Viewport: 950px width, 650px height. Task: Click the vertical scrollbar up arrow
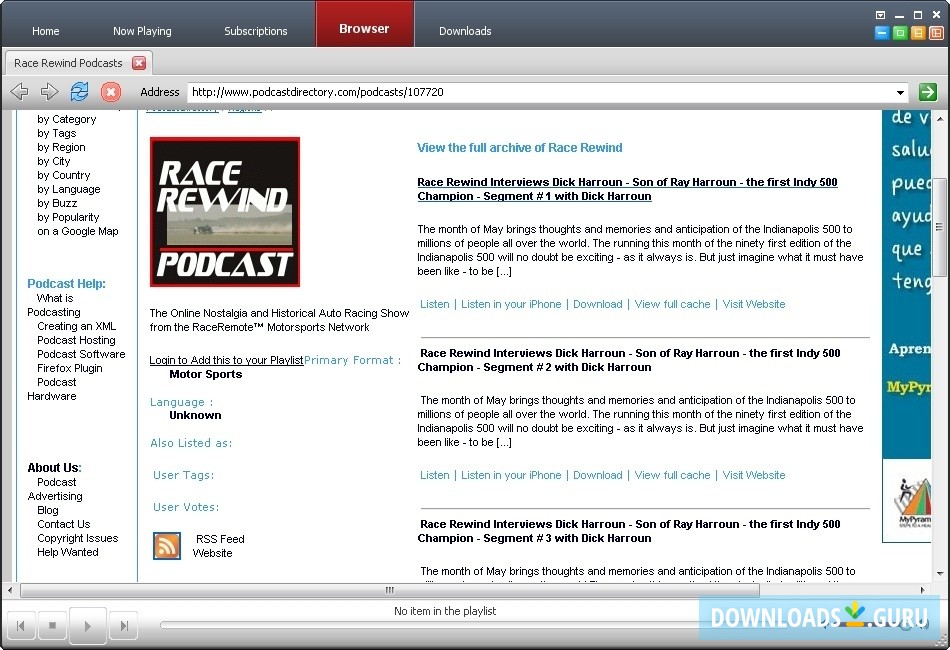[x=940, y=118]
